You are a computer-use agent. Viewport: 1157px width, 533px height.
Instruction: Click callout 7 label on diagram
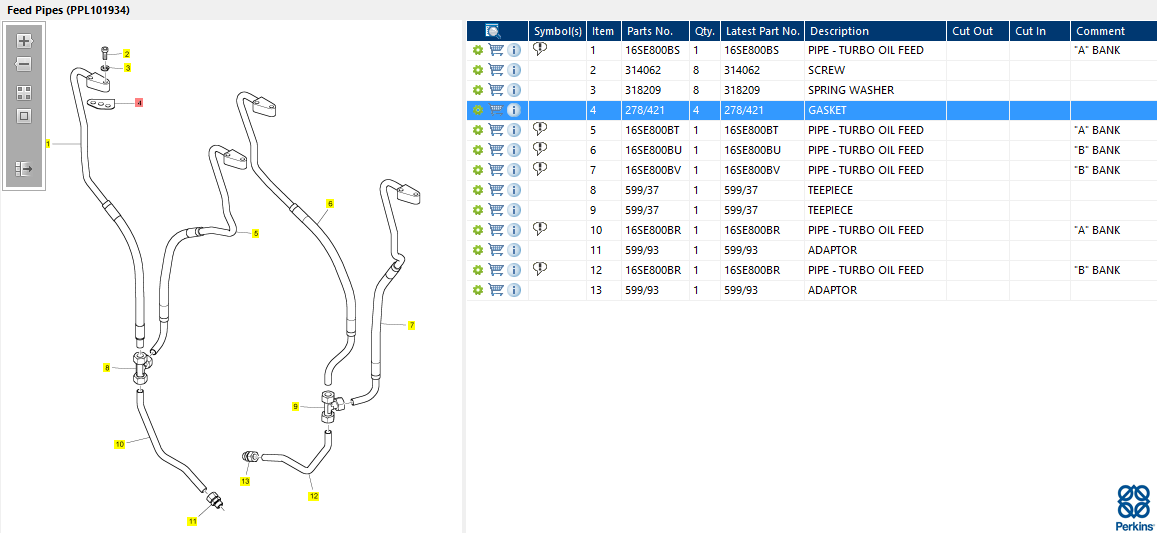tap(411, 325)
